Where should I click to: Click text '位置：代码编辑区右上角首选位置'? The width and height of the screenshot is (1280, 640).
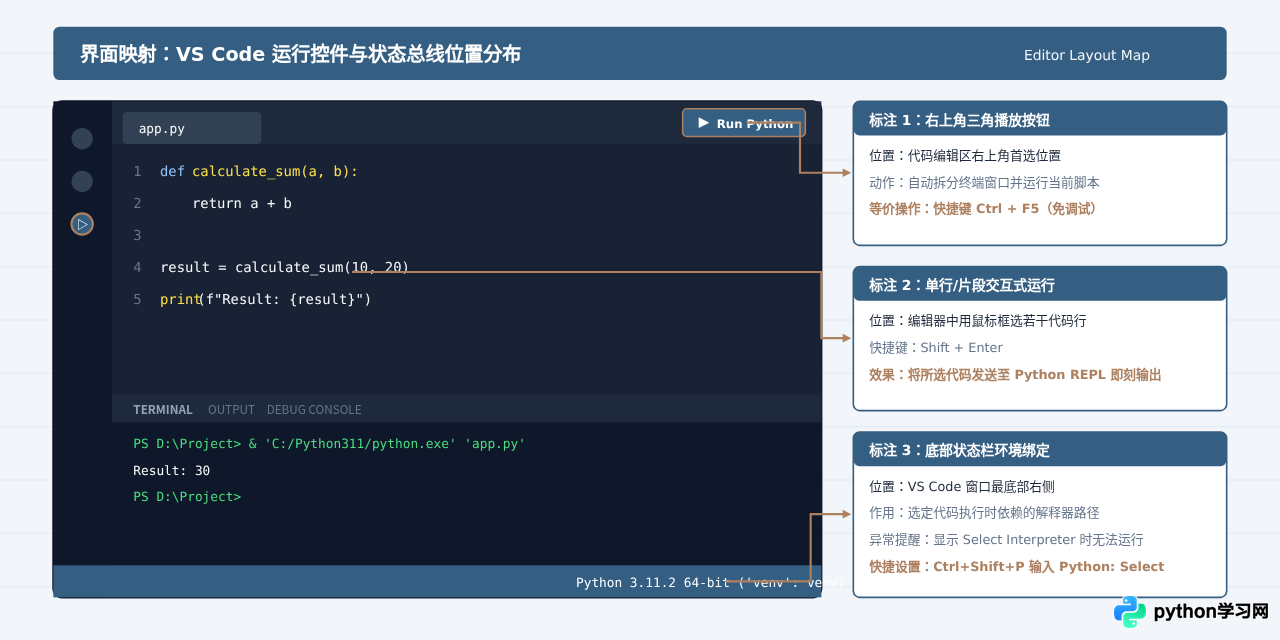click(965, 155)
